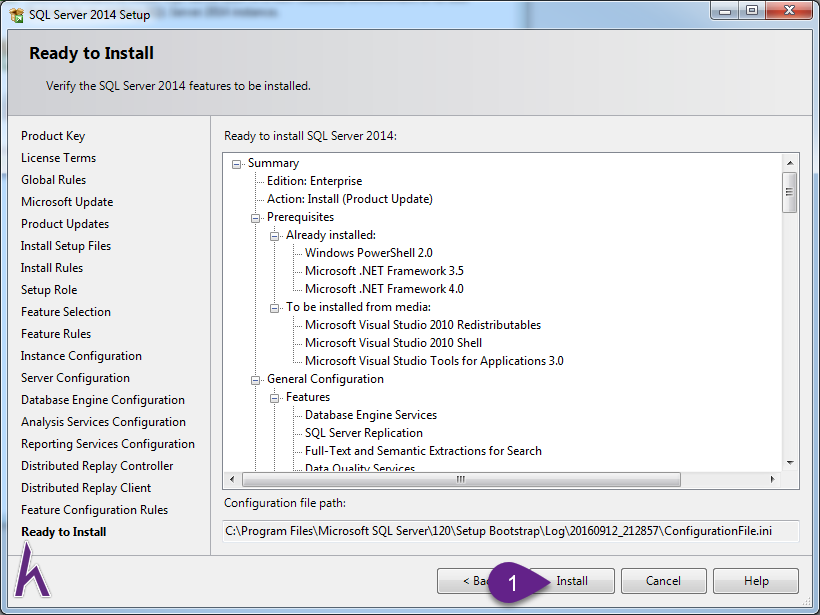
Task: Click the configuration file path field
Action: point(510,531)
